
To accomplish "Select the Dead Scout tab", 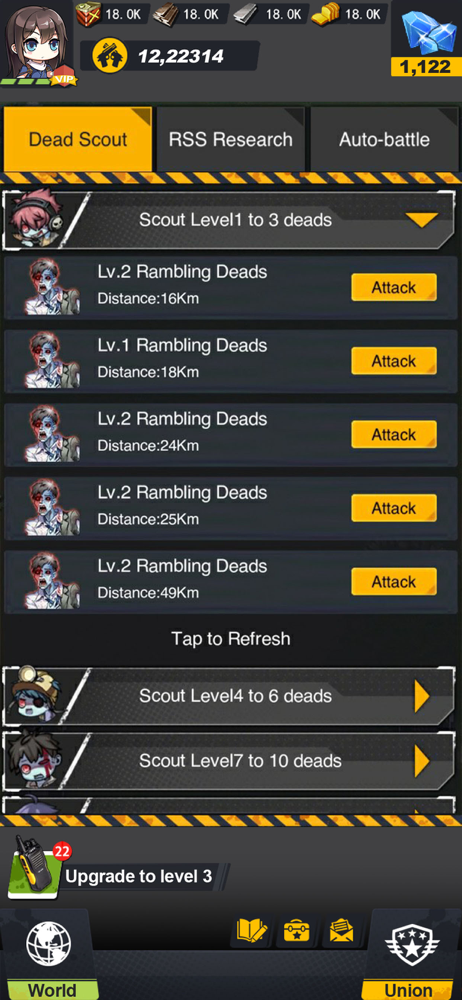I will (x=78, y=139).
